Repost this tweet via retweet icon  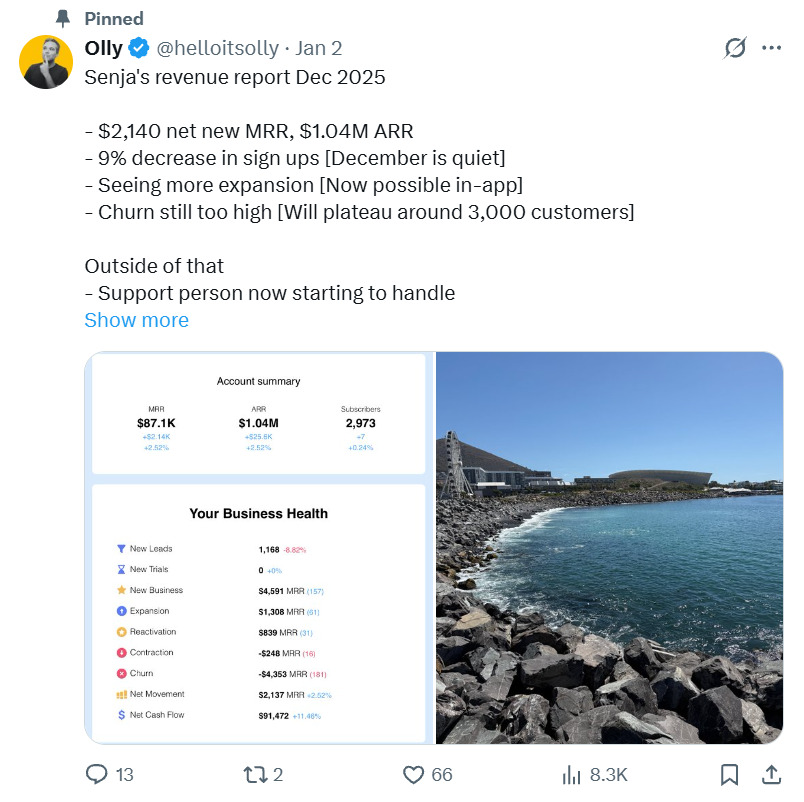pyautogui.click(x=252, y=774)
